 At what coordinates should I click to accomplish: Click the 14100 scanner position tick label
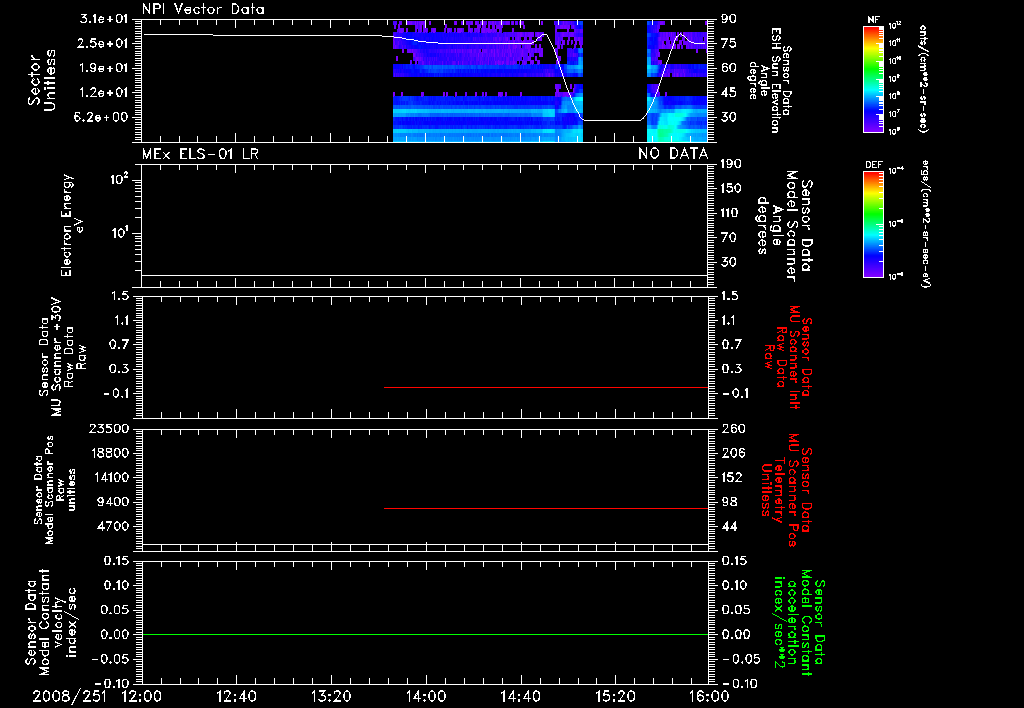point(108,477)
